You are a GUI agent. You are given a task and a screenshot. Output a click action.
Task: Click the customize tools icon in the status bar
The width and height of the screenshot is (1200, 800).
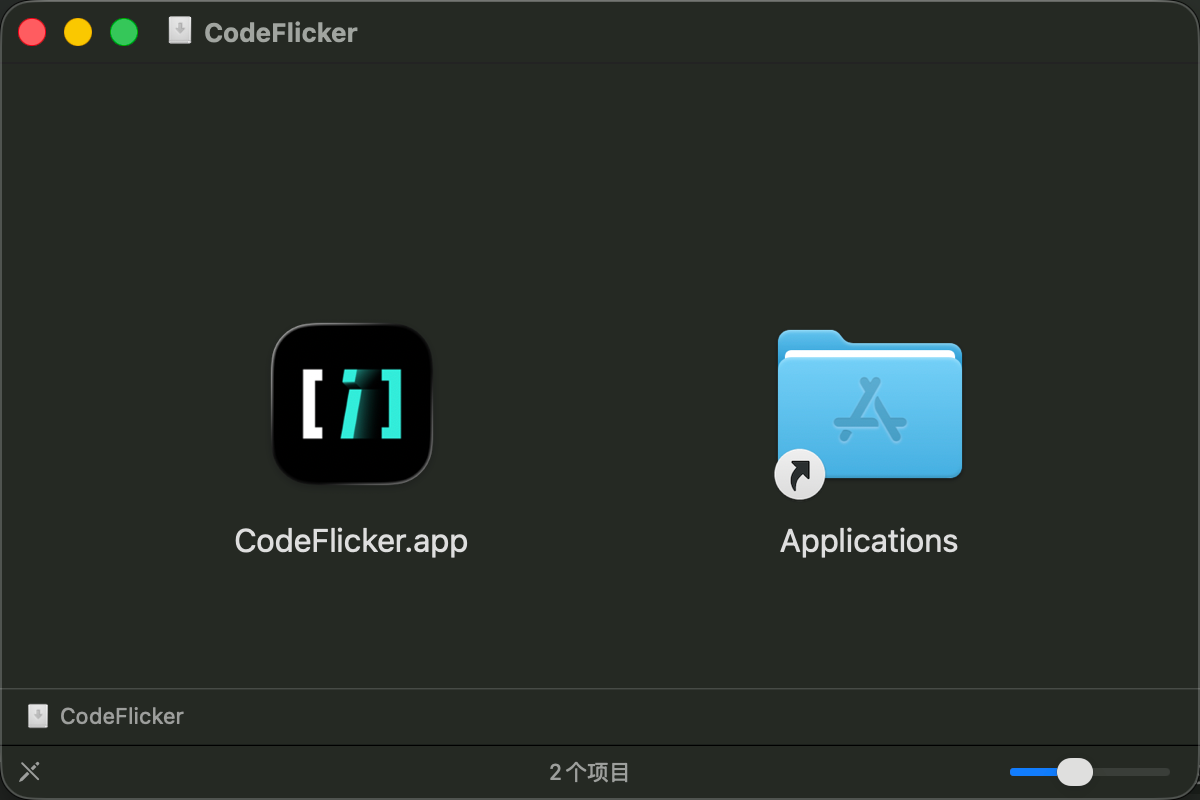(x=30, y=771)
